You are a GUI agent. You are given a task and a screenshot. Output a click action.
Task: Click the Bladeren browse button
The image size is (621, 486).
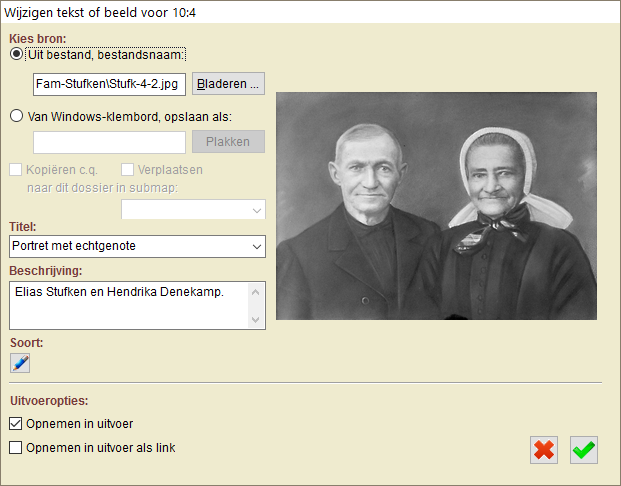(229, 84)
